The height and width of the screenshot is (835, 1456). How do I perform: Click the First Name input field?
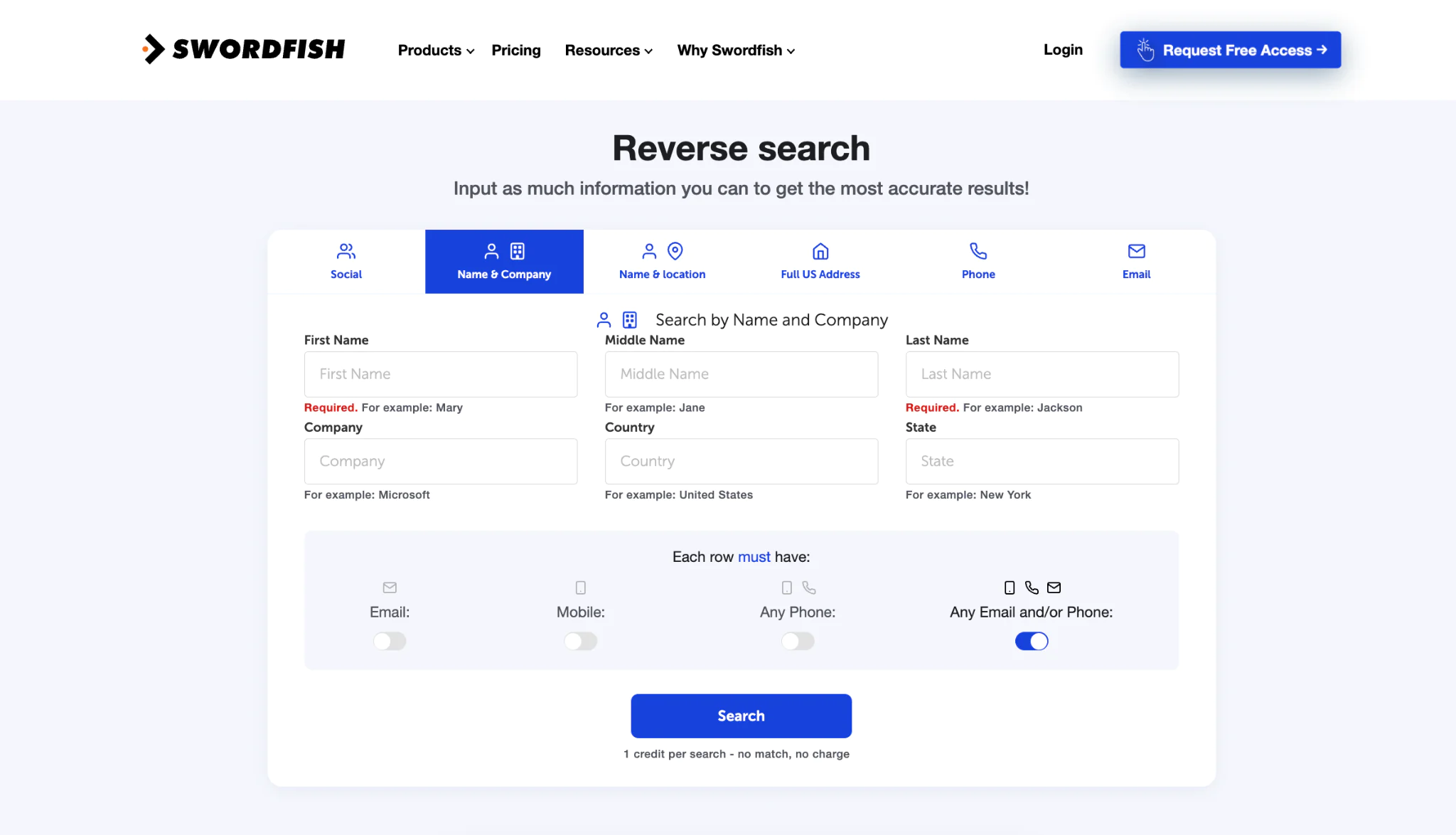coord(441,374)
